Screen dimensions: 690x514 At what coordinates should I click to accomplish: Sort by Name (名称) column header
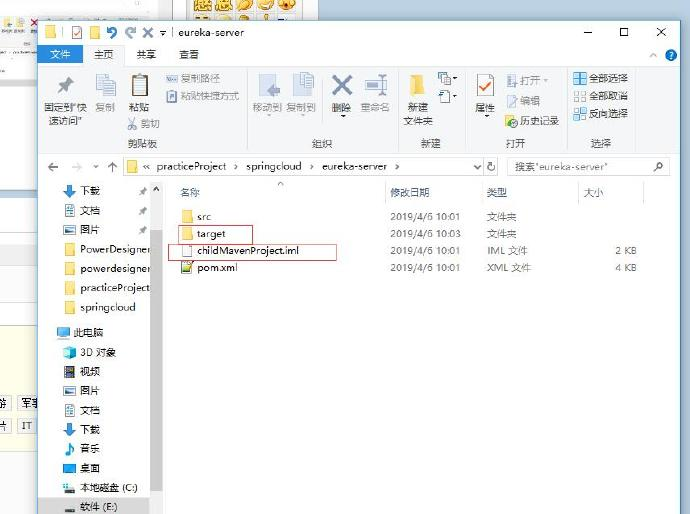pyautogui.click(x=190, y=192)
